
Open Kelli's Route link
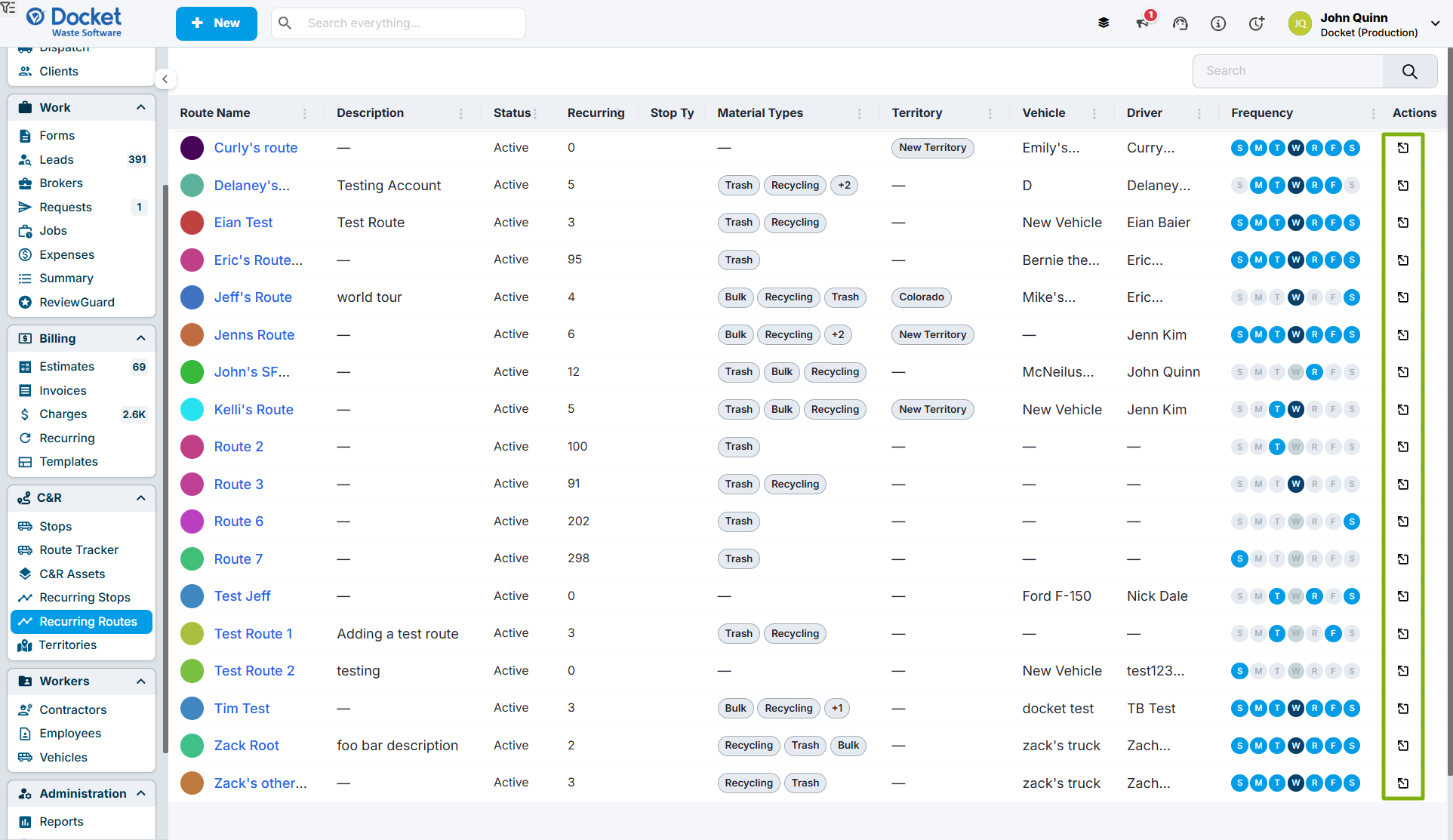coord(254,410)
